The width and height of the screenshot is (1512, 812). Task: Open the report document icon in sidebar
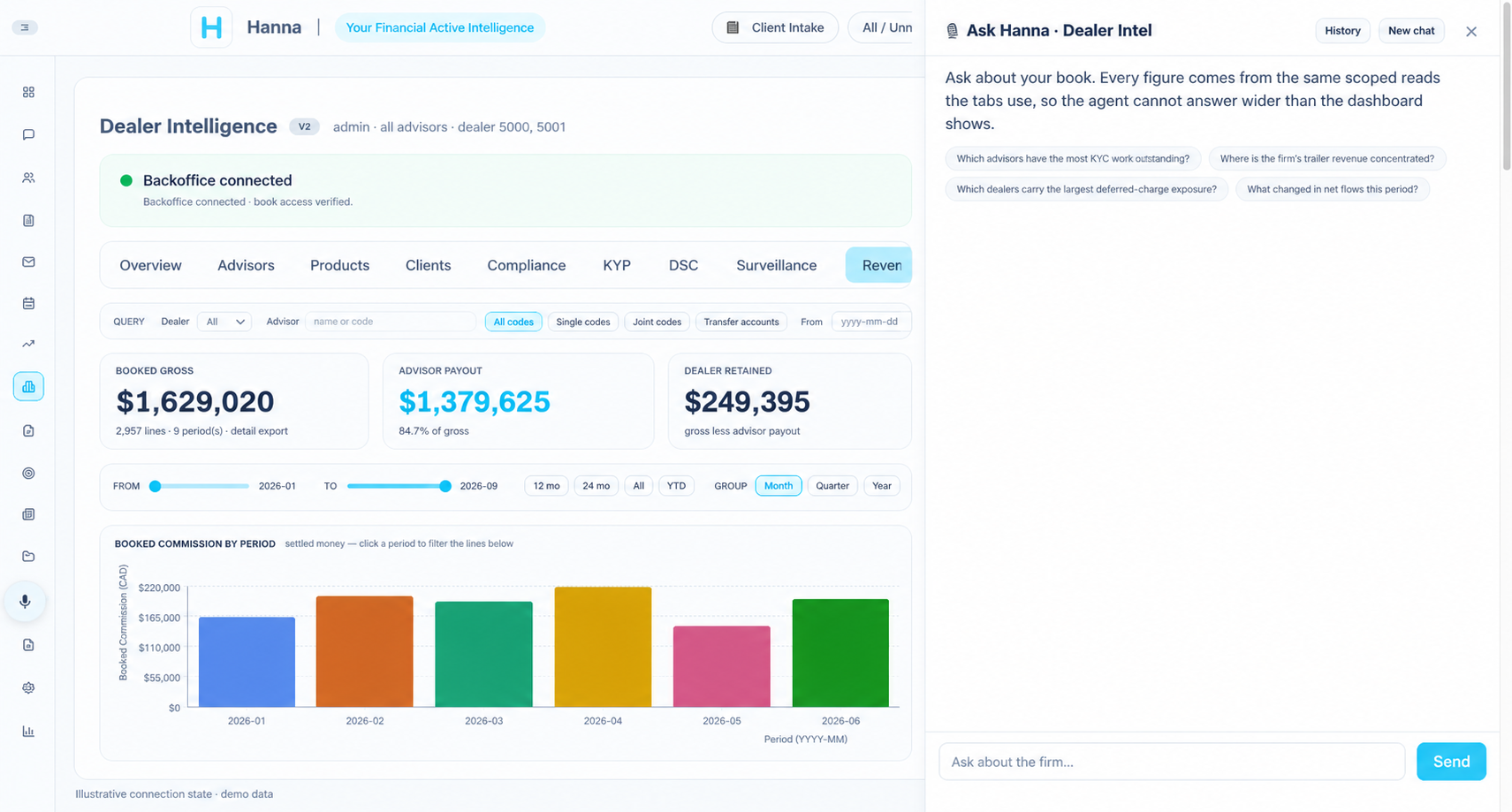tap(28, 220)
